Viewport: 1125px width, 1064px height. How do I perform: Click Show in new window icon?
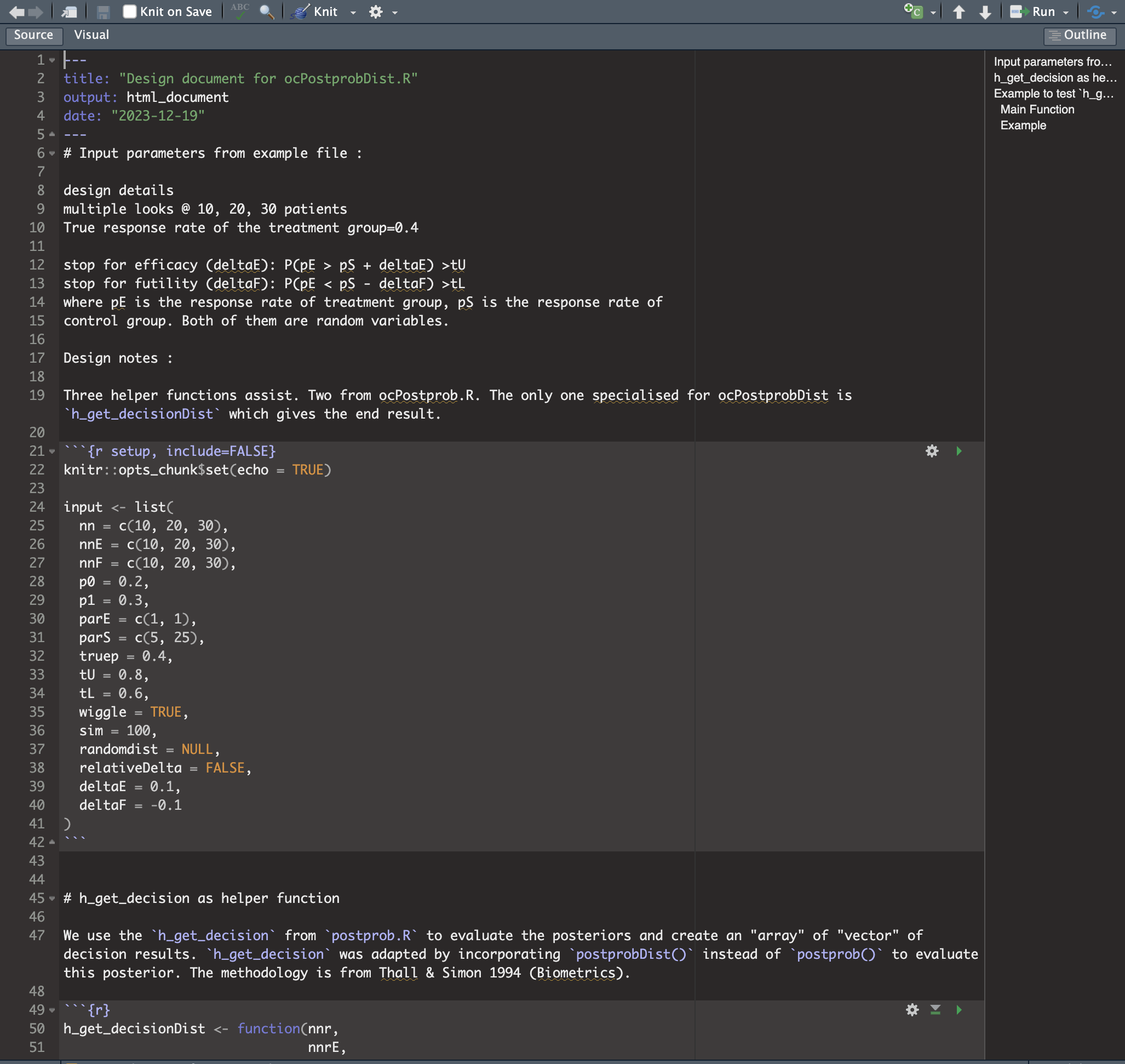click(x=69, y=12)
